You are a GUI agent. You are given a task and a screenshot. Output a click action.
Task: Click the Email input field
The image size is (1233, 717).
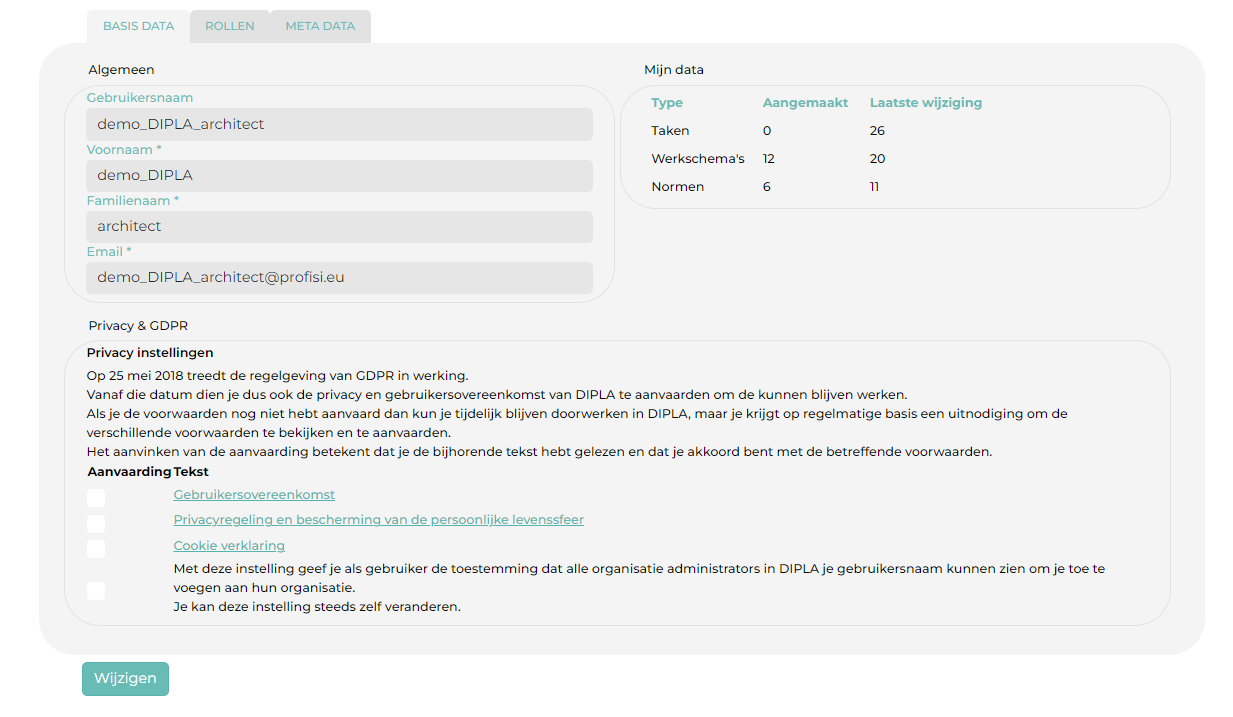coord(339,277)
